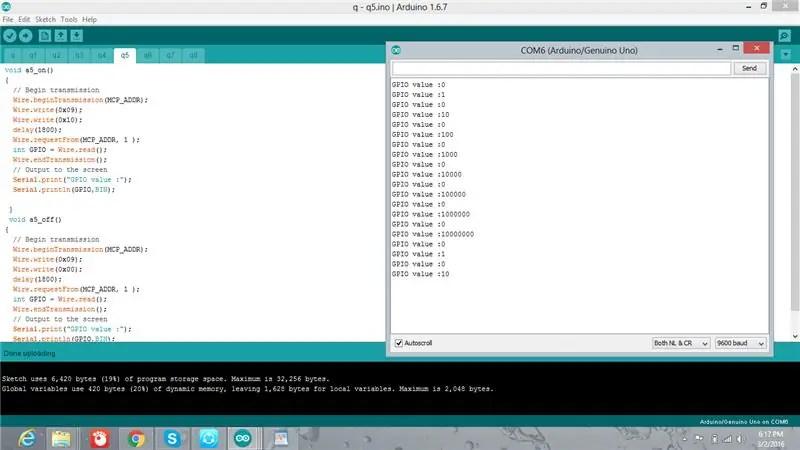Open the tab options dropdown arrow
The image size is (800, 450).
[x=786, y=55]
